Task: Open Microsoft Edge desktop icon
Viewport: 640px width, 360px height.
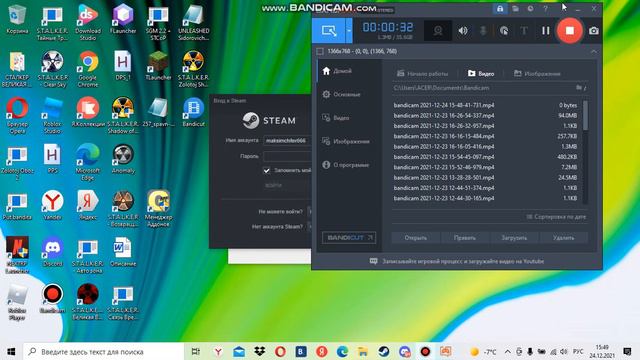Action: coord(88,162)
